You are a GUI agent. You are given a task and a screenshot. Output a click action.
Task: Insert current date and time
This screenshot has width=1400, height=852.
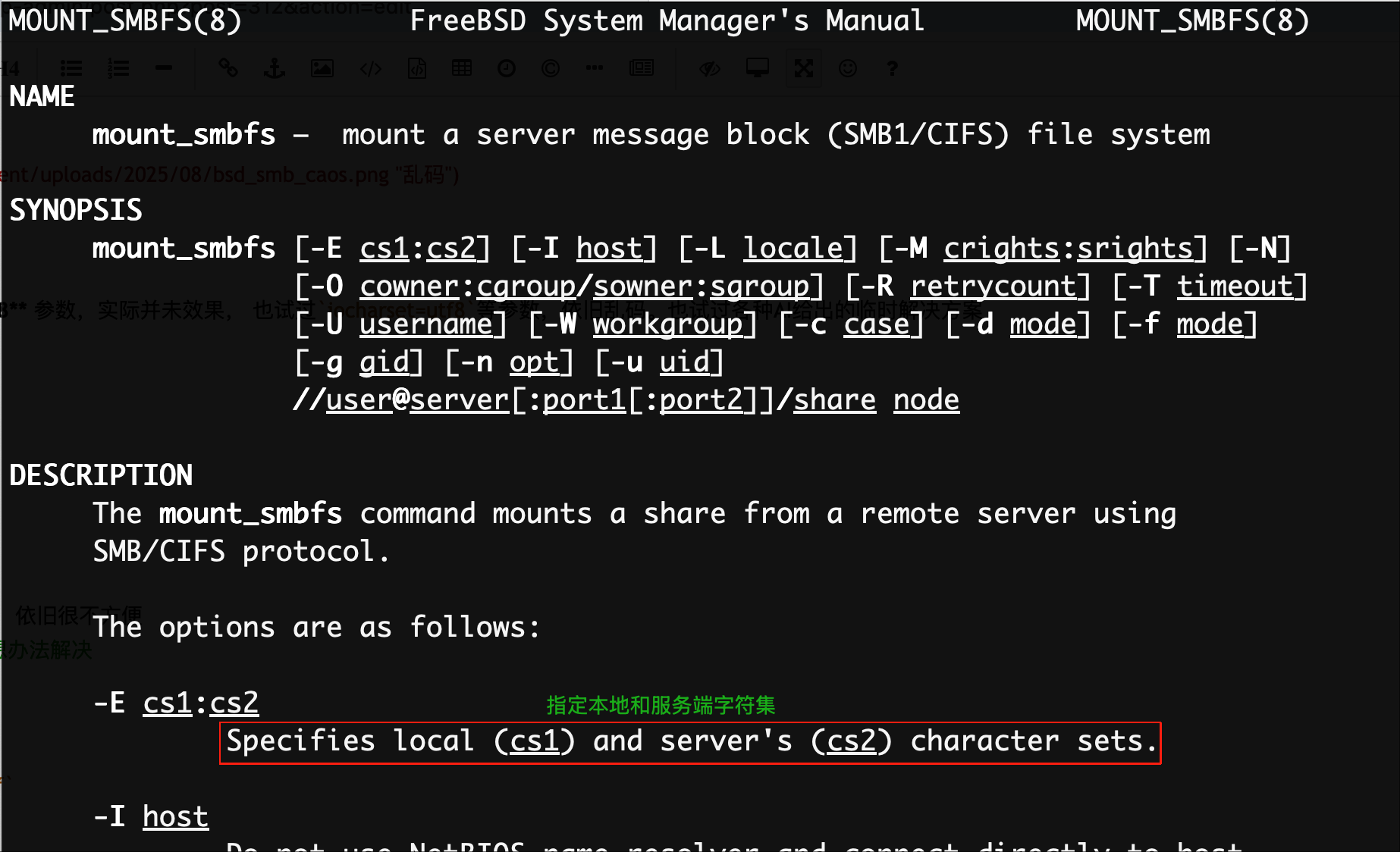pyautogui.click(x=507, y=69)
